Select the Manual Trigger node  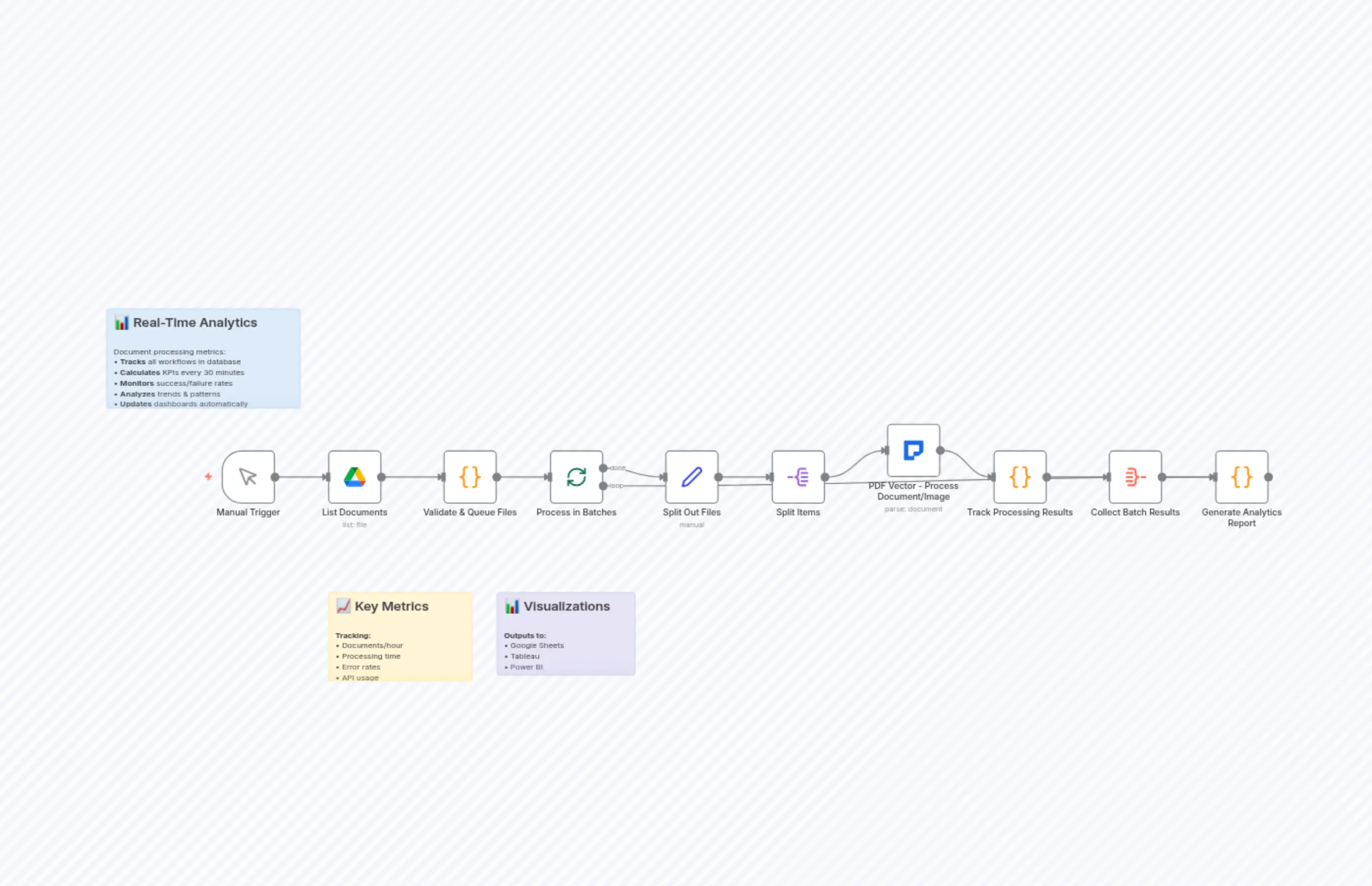[x=248, y=478]
